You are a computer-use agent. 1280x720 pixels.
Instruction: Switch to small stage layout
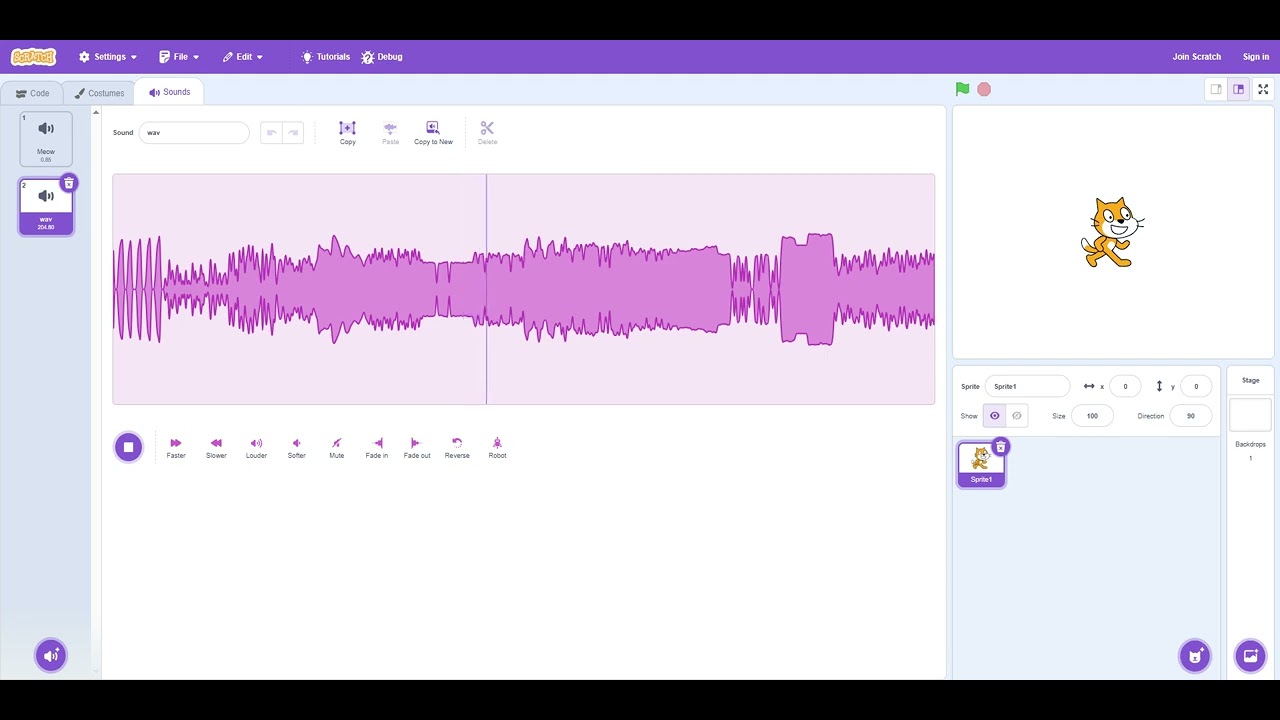pos(1216,89)
